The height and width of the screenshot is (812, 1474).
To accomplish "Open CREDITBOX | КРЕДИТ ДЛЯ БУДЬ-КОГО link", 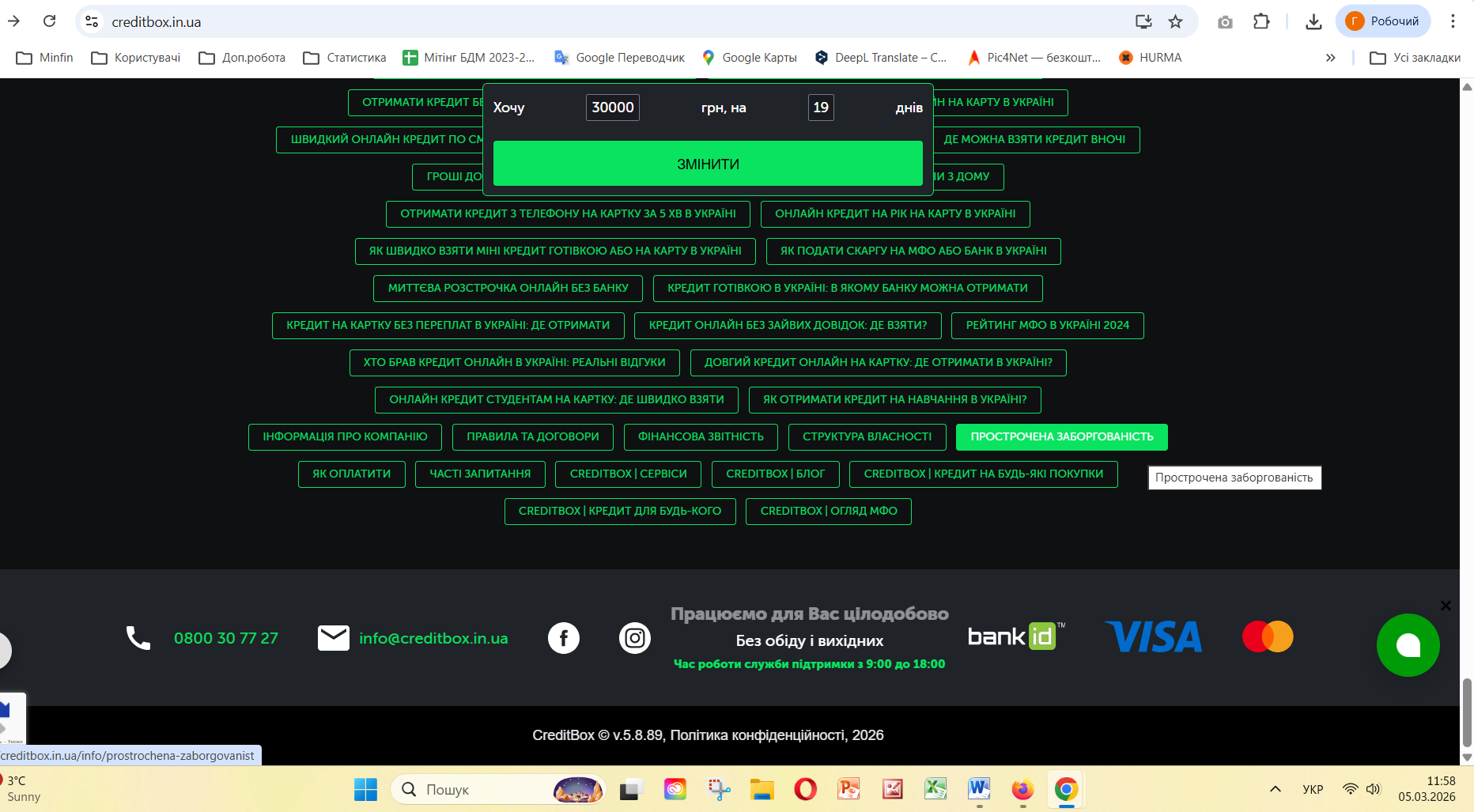I will pos(620,511).
